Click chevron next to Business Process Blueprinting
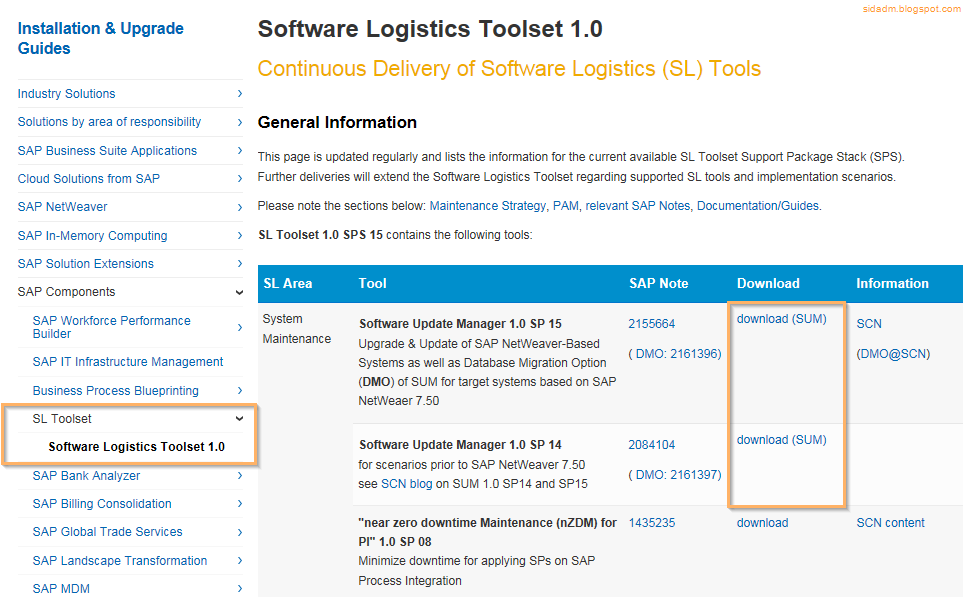 click(x=240, y=391)
